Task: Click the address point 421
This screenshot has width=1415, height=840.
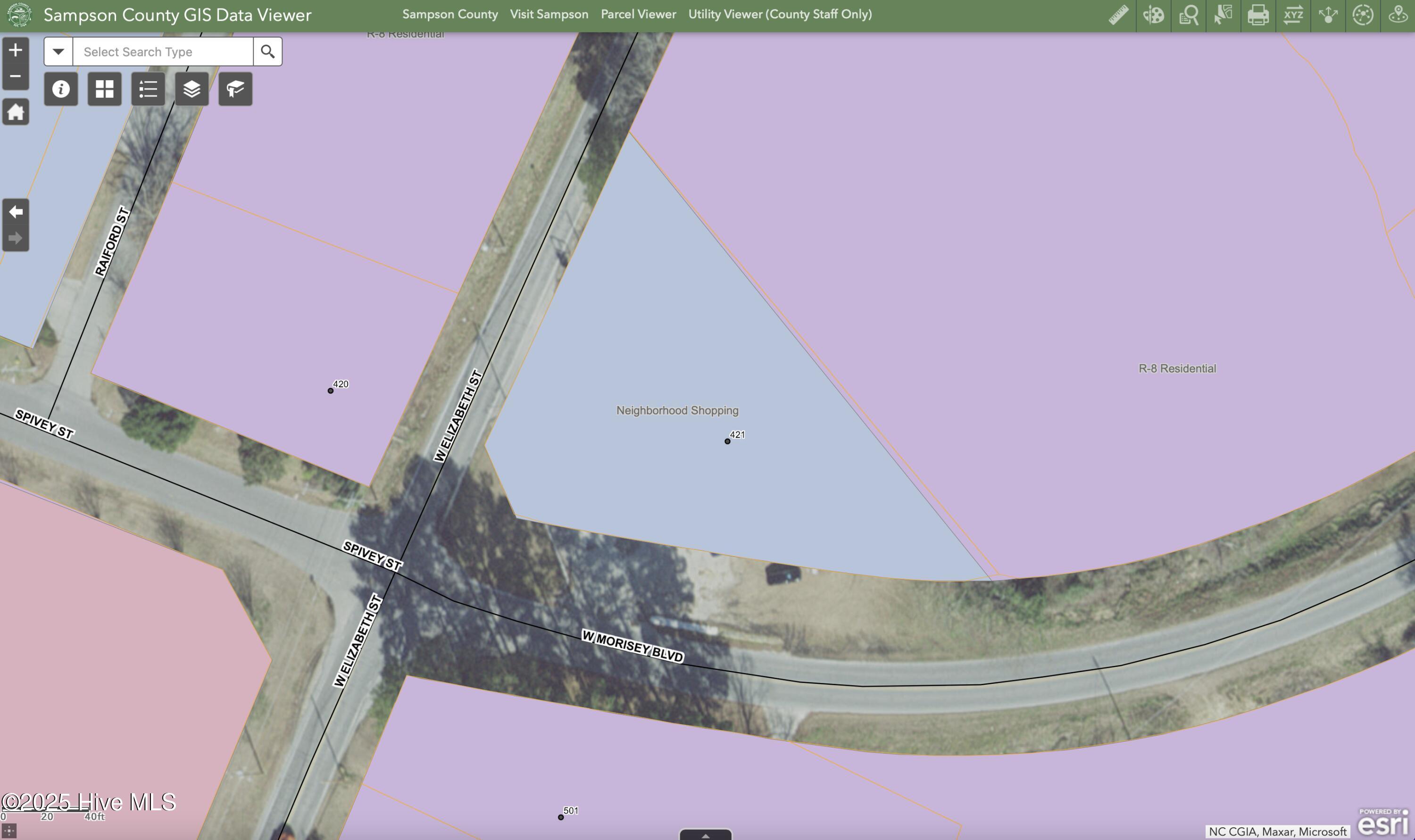Action: click(x=727, y=441)
